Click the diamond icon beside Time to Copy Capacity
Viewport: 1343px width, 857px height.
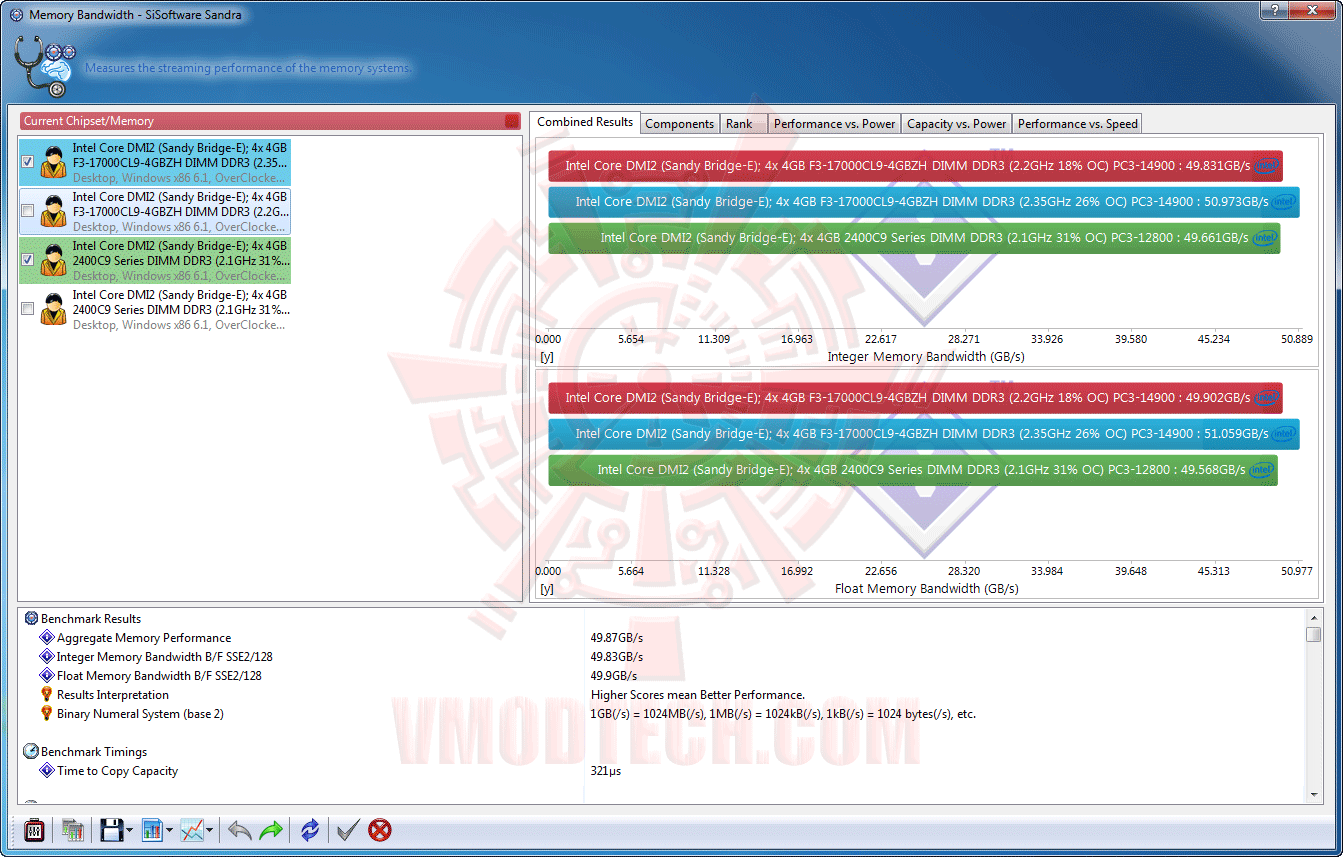[x=47, y=771]
